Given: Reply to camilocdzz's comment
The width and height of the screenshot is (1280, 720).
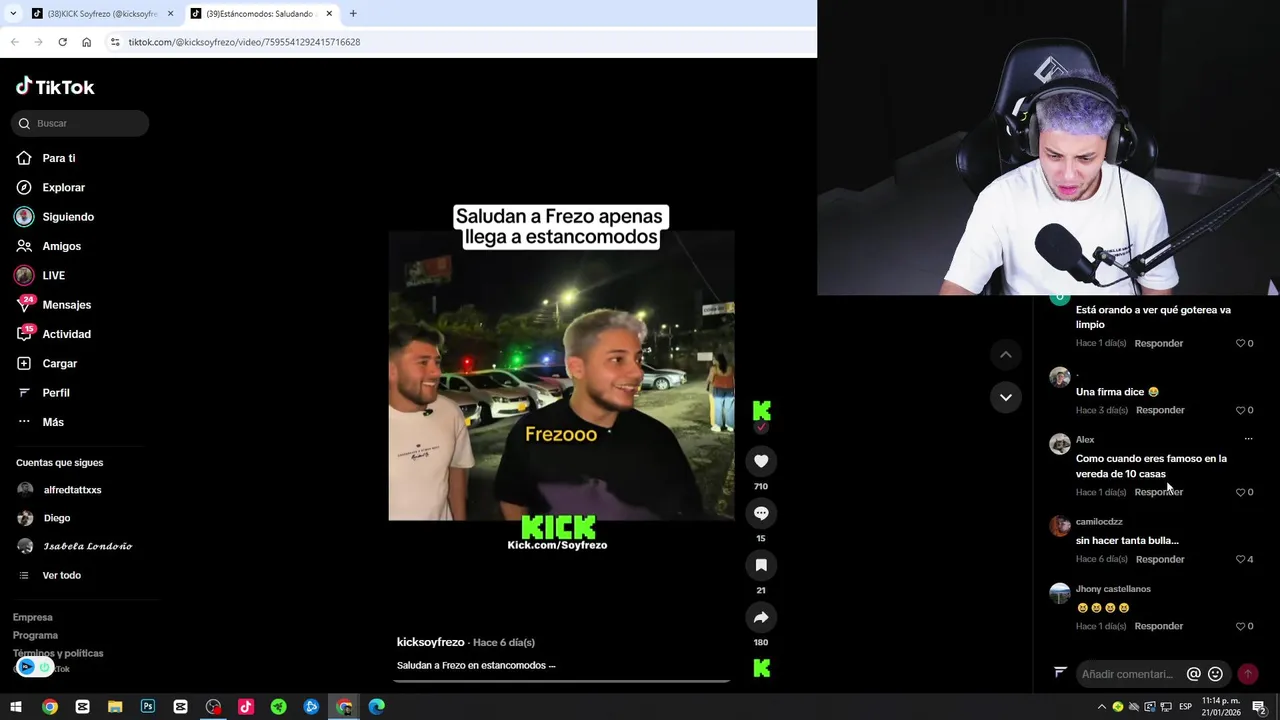Looking at the screenshot, I should 1160,559.
